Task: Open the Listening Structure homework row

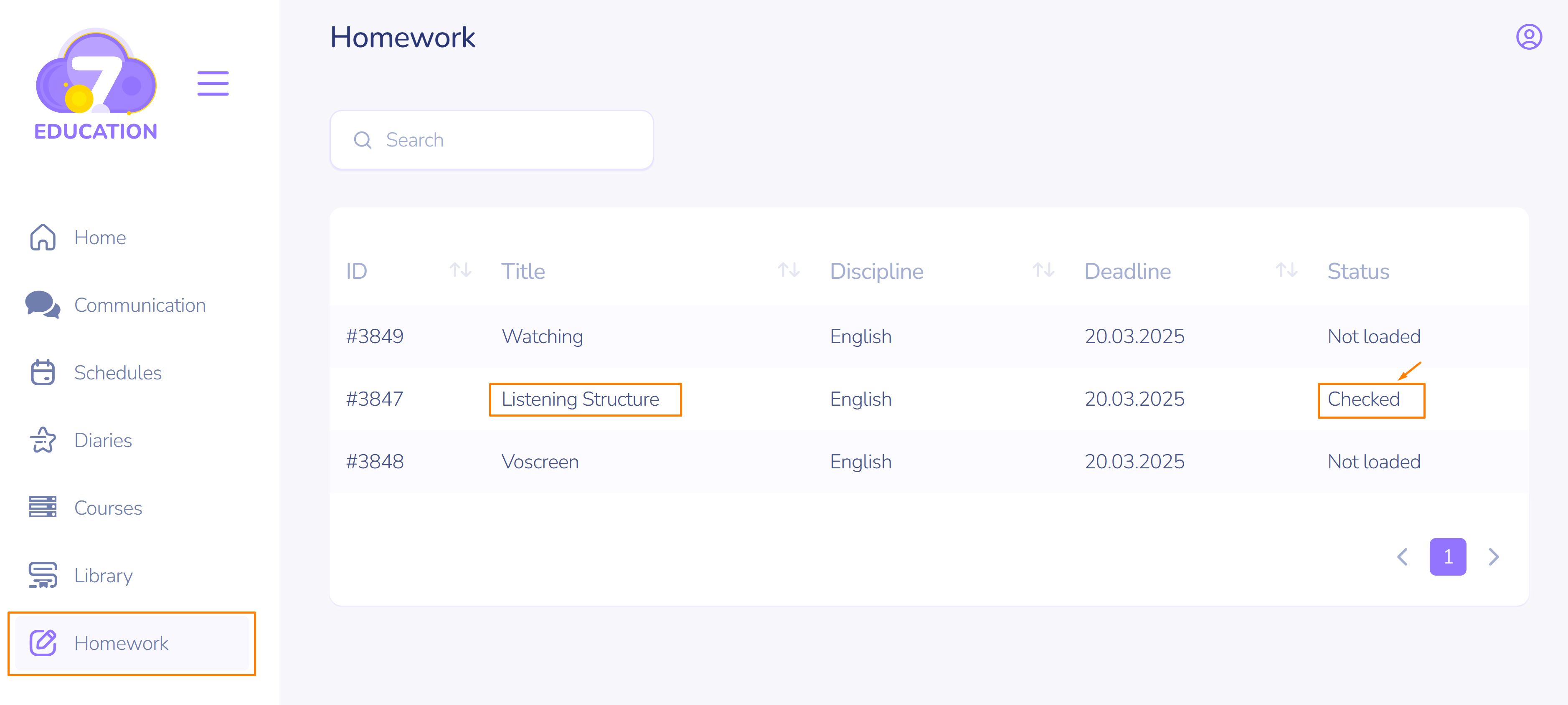Action: (580, 399)
